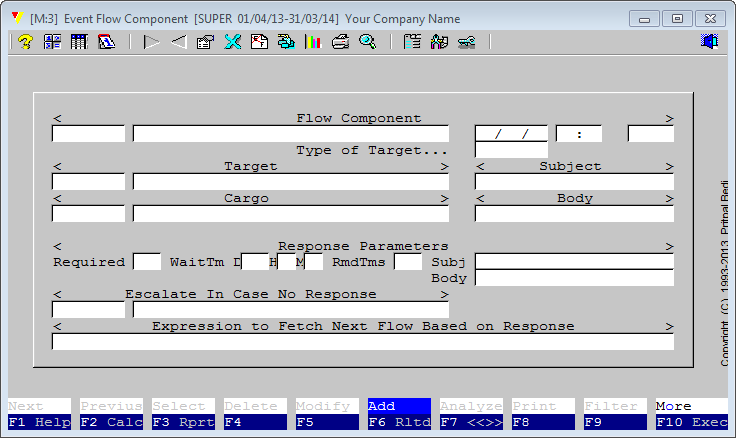Image resolution: width=736 pixels, height=438 pixels.
Task: Click the WaitTm minutes M field
Action: [314, 262]
